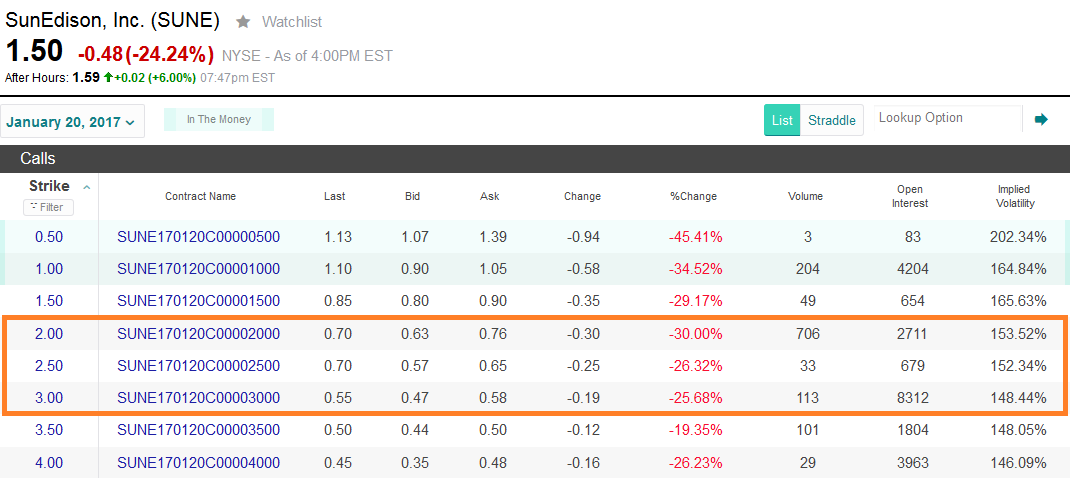This screenshot has height=478, width=1071.
Task: Click the 164.84% implied volatility cell
Action: pos(1018,269)
